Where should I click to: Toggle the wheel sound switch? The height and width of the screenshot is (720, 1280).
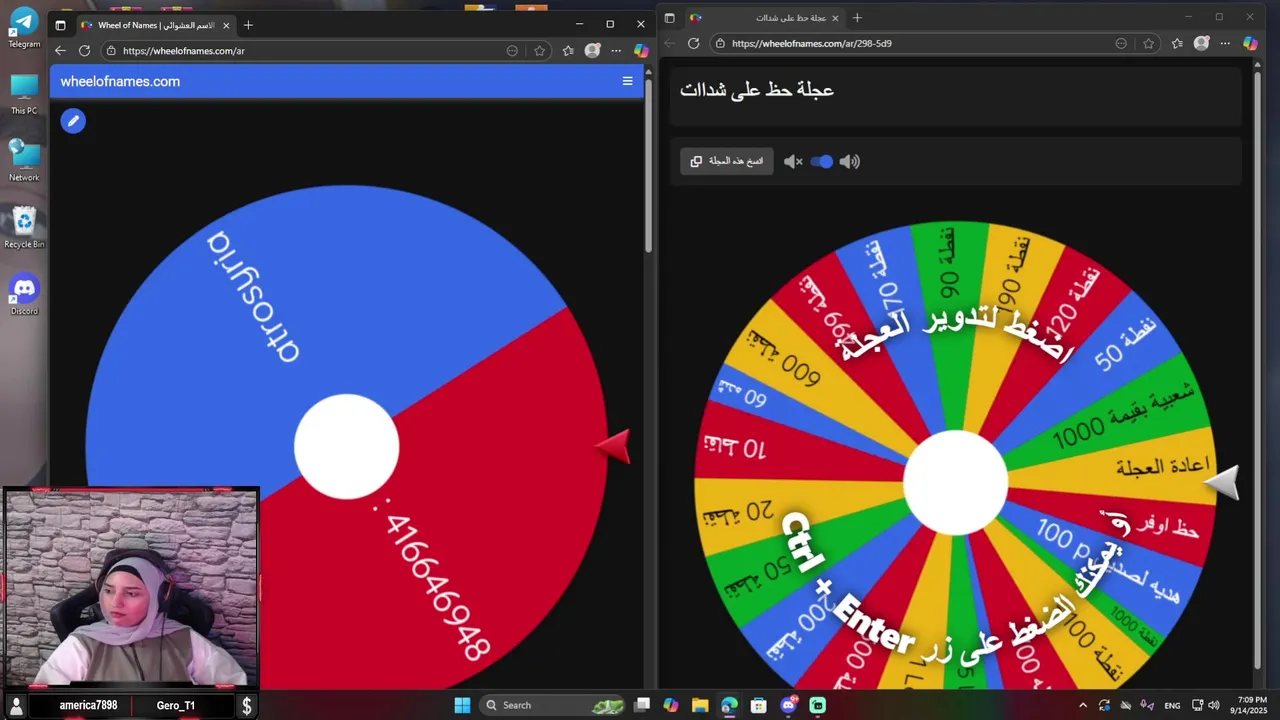point(821,162)
